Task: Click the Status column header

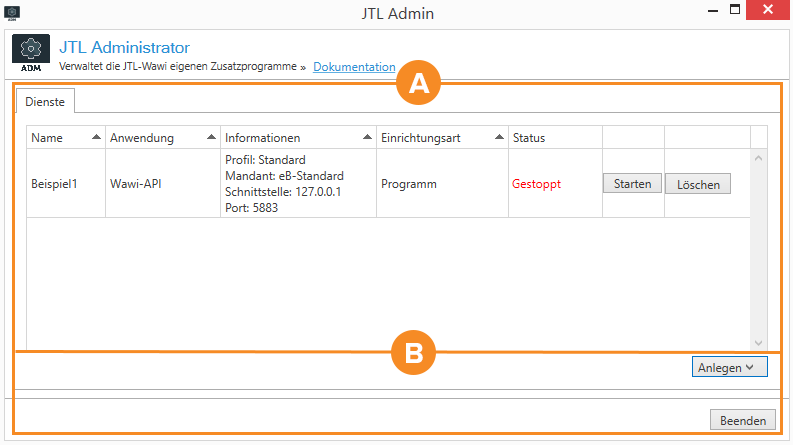Action: click(553, 137)
